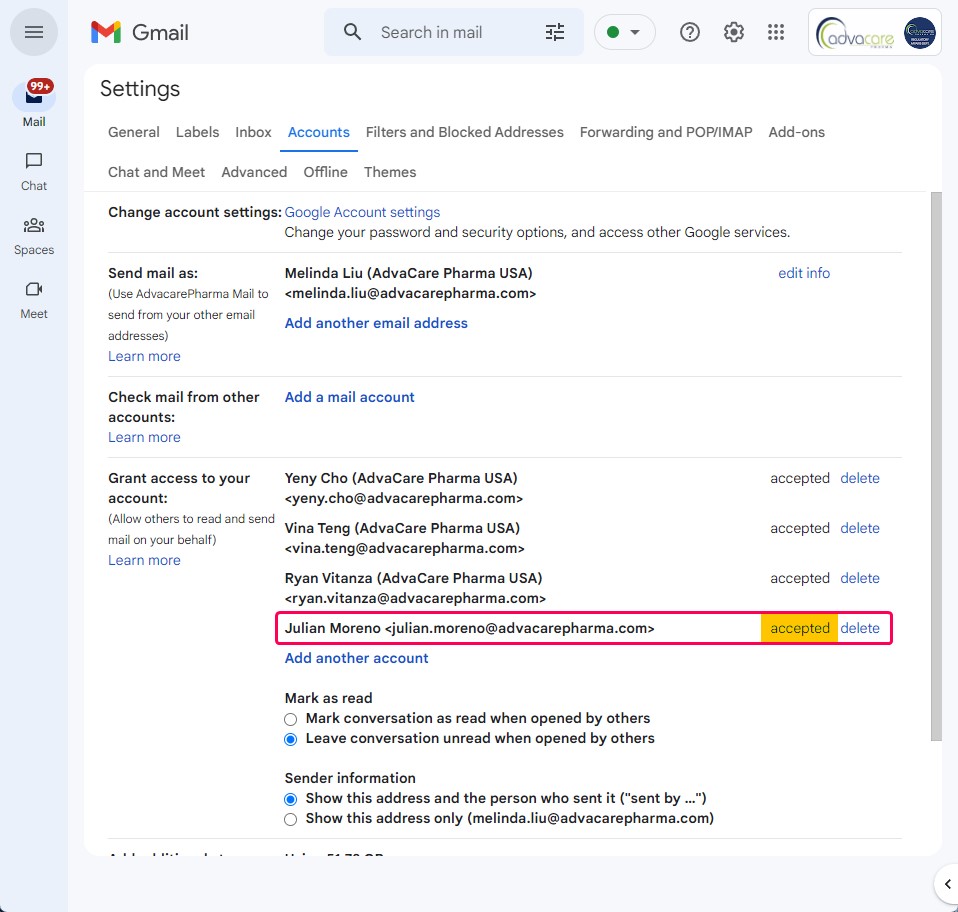Delete Ryan Vitanza's delegate access
The width and height of the screenshot is (958, 912).
pyautogui.click(x=860, y=578)
